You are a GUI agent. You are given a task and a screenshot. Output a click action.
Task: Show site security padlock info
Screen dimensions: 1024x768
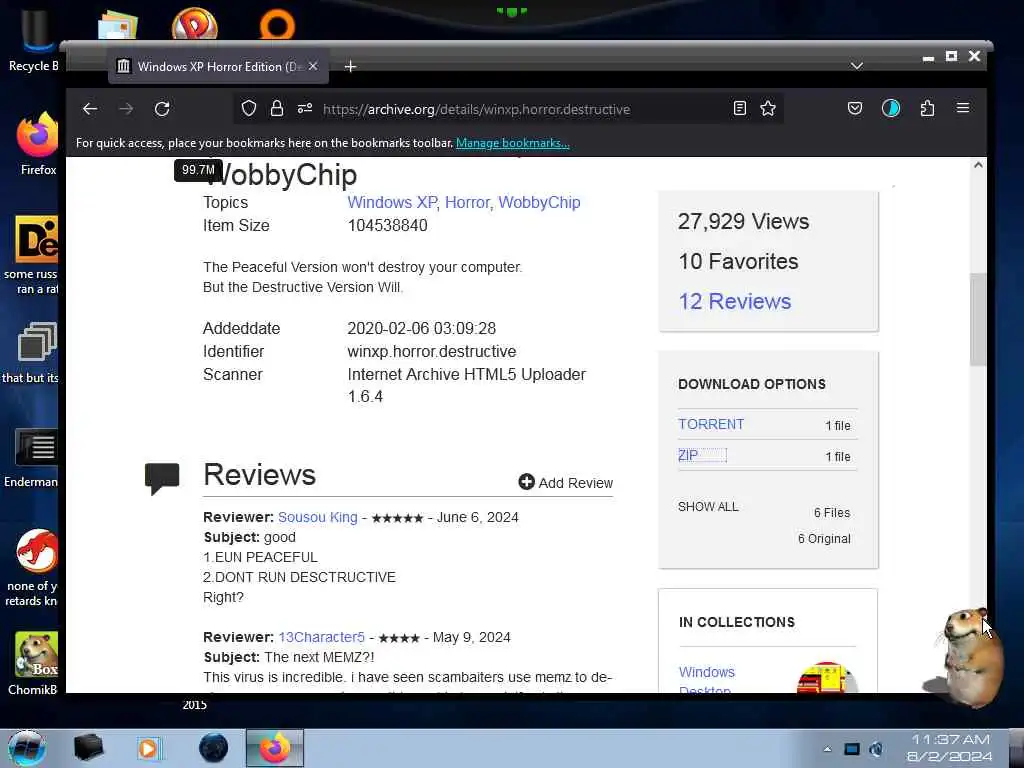tap(277, 108)
